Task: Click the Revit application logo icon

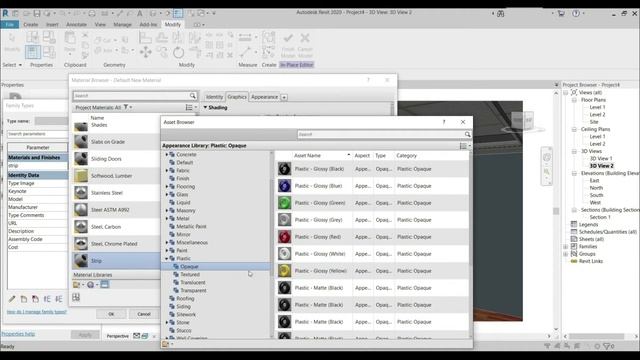Action: [5, 13]
